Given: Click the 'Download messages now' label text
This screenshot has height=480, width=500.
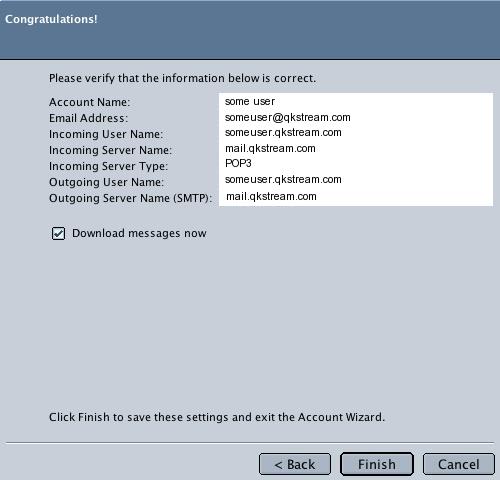Looking at the screenshot, I should [x=139, y=233].
